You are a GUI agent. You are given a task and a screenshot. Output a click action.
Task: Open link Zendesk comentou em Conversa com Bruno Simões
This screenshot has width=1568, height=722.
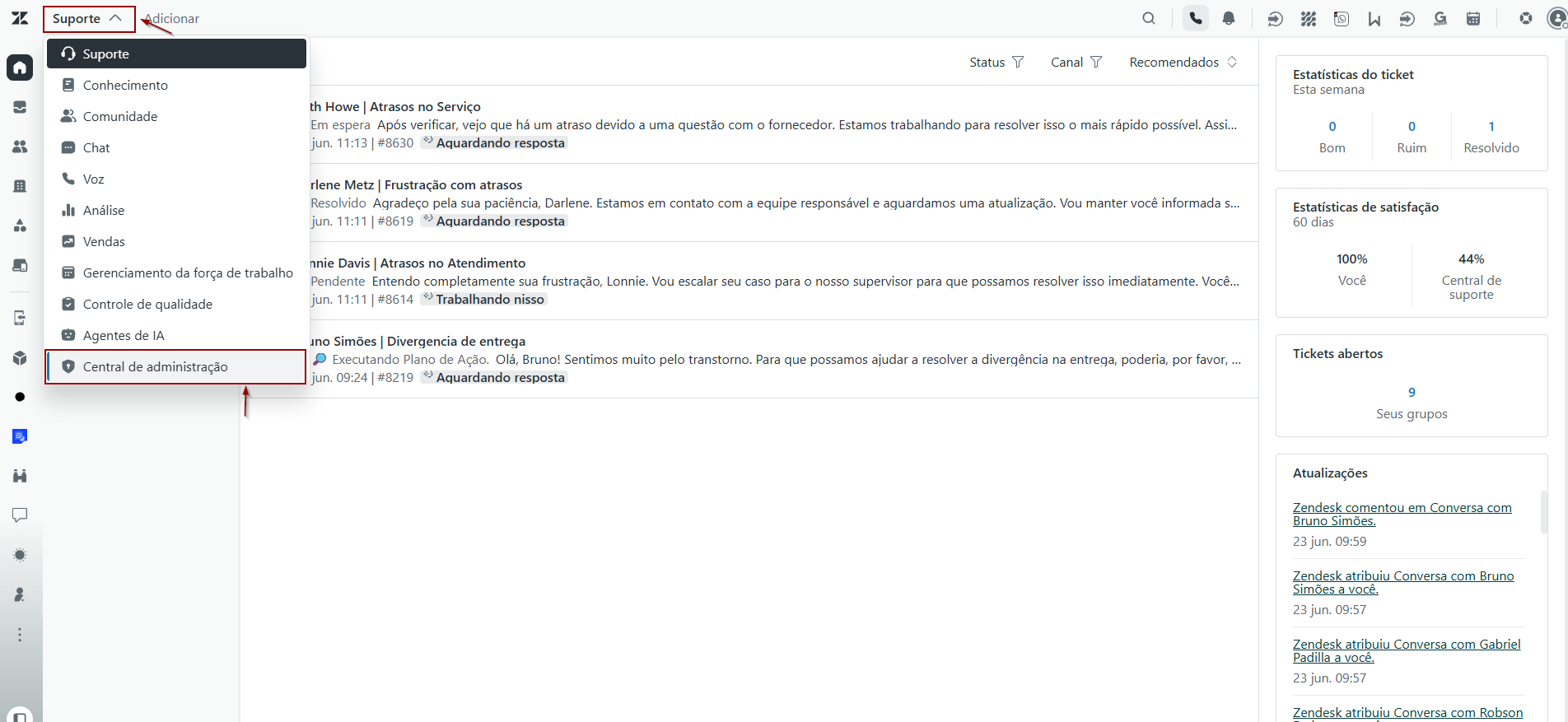tap(1402, 514)
